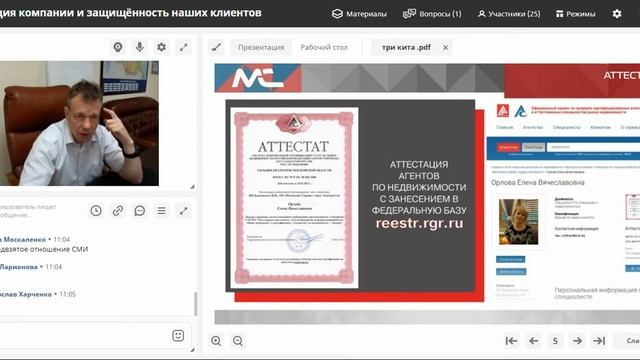Click the speaker's webcam video
The height and width of the screenshot is (360, 640).
pos(79,123)
